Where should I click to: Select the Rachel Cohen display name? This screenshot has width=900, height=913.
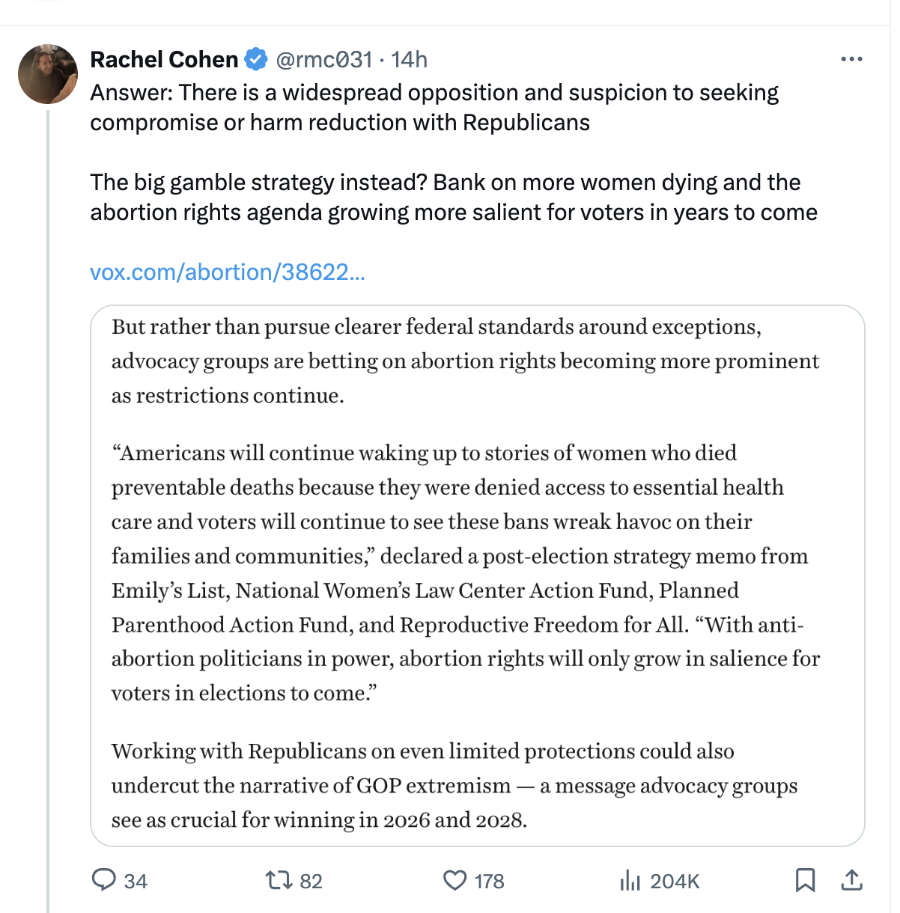pyautogui.click(x=165, y=59)
